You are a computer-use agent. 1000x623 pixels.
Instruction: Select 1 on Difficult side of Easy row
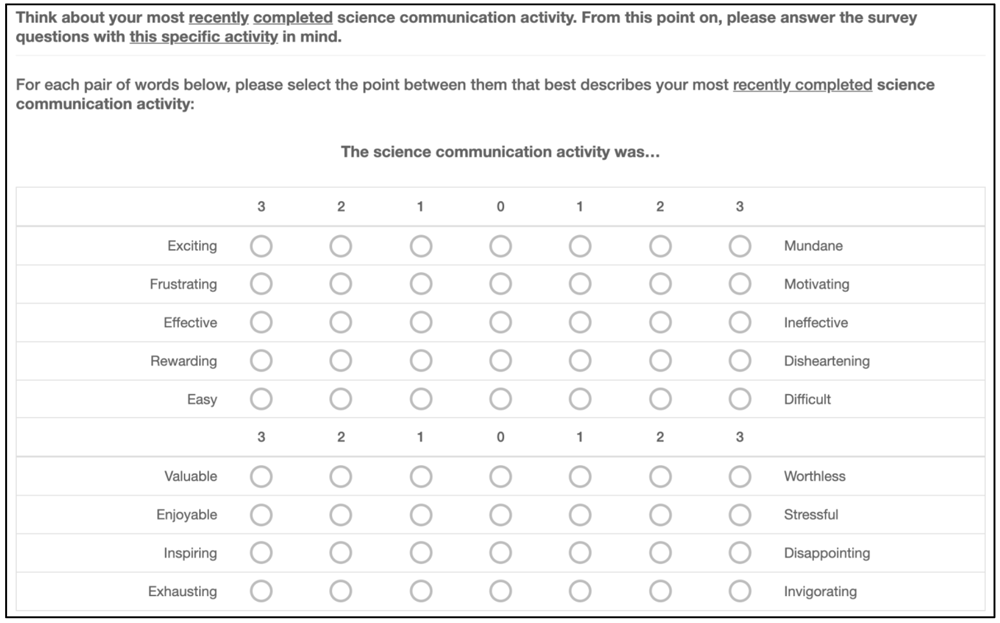pos(580,399)
